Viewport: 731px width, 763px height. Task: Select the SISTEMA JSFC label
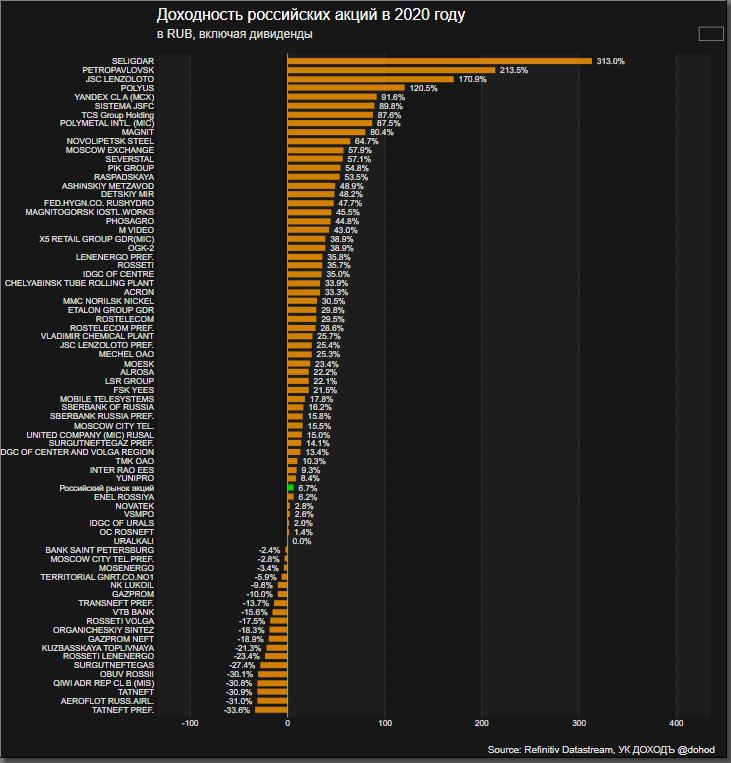click(124, 106)
